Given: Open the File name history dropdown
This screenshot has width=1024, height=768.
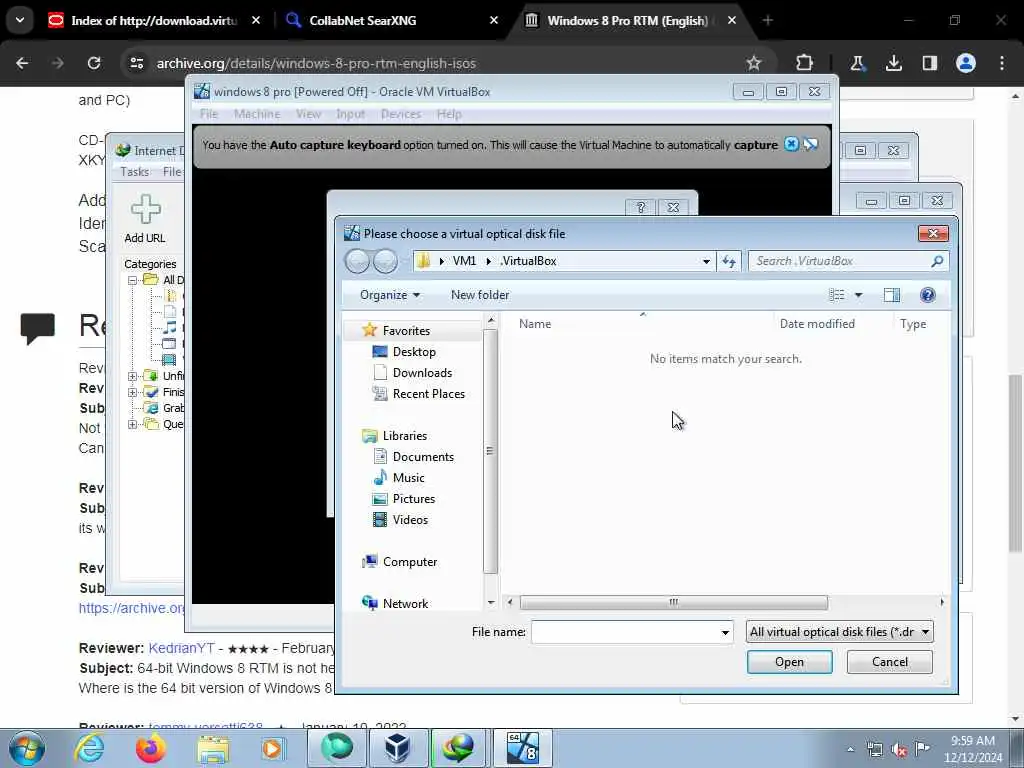Looking at the screenshot, I should click(x=725, y=632).
